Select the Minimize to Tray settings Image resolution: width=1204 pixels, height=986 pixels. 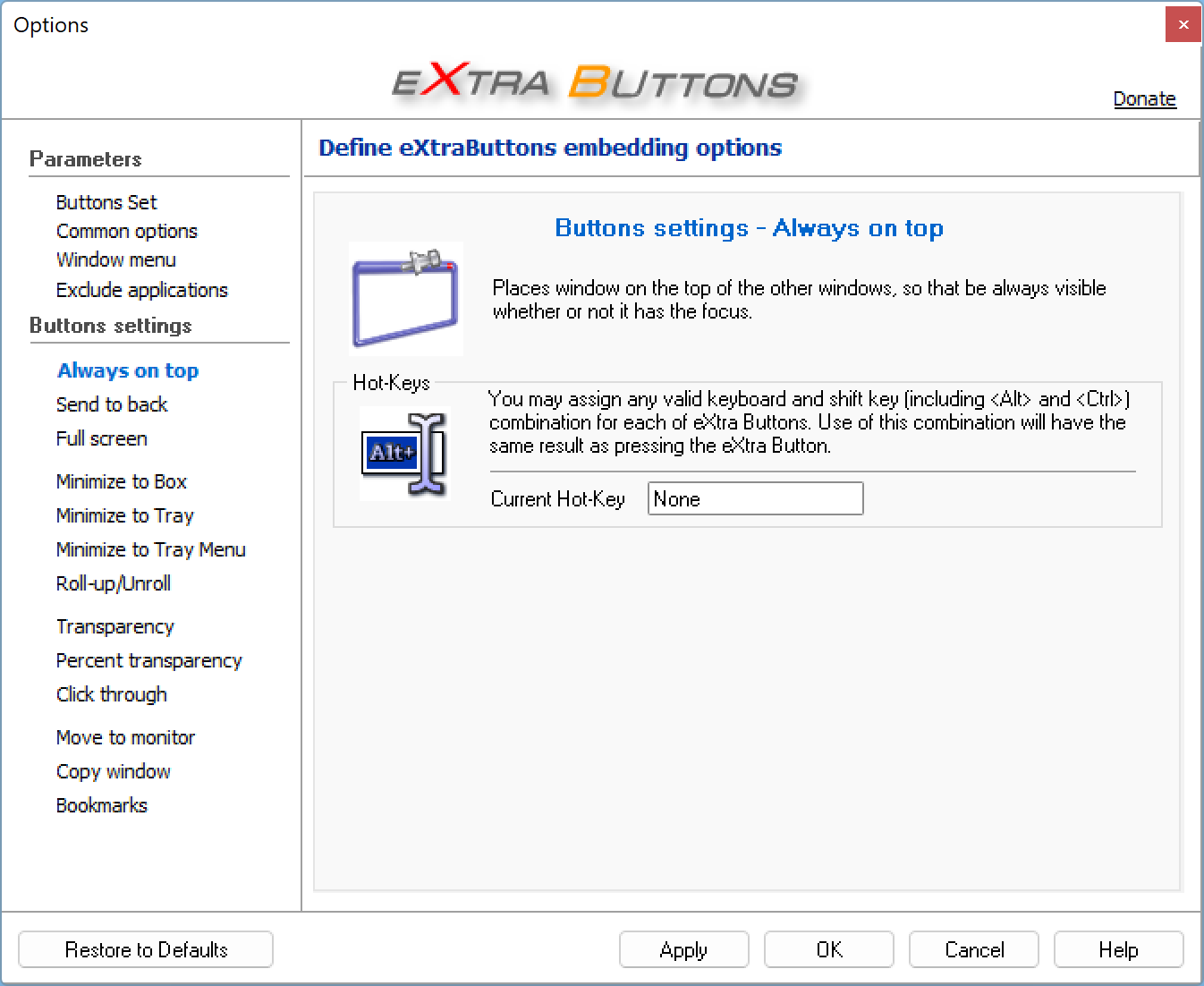coord(125,515)
